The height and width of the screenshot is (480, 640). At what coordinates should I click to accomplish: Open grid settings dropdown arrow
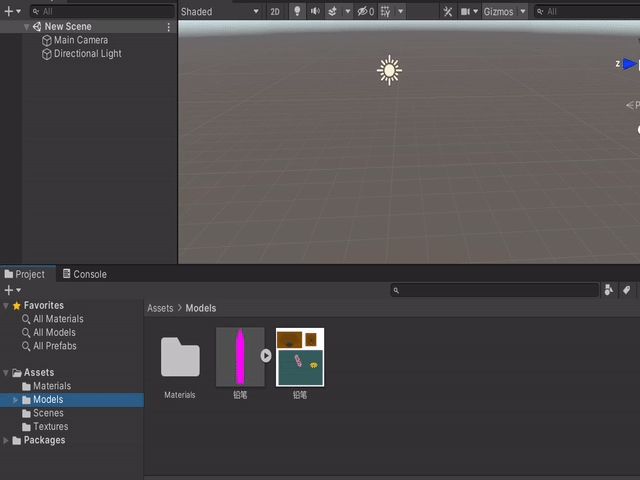pyautogui.click(x=401, y=11)
